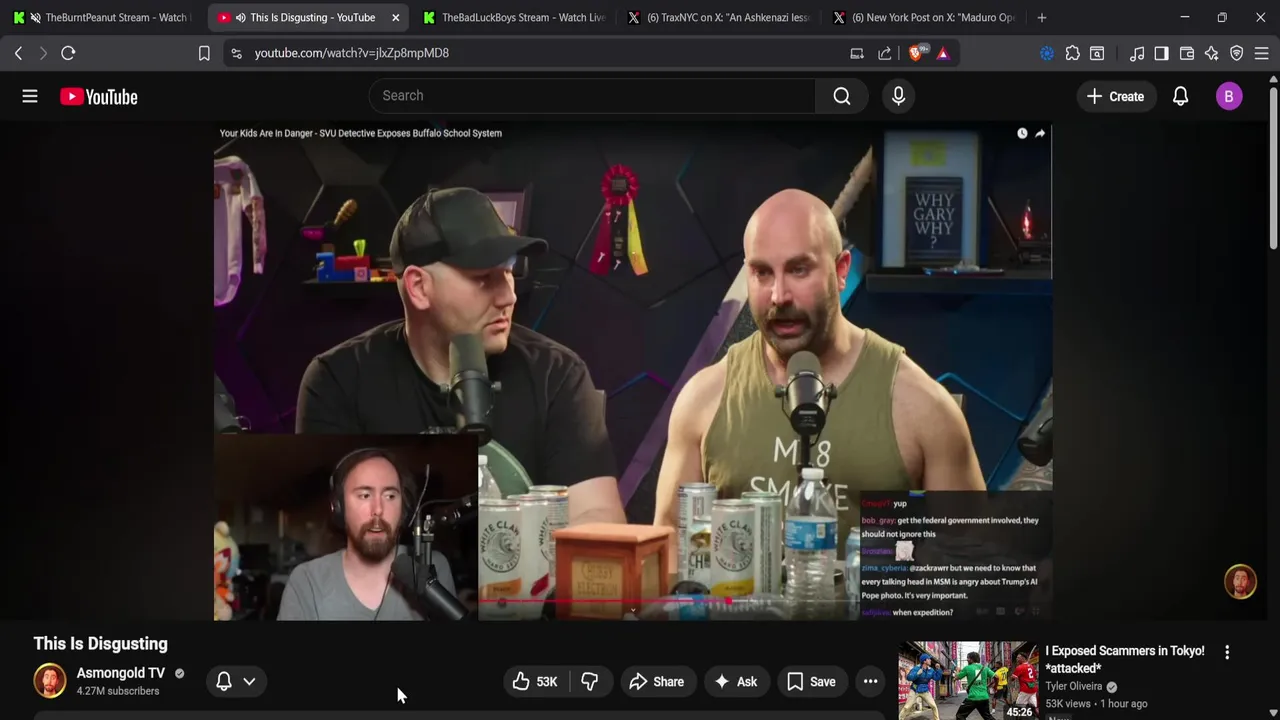Save the video to a playlist

click(x=811, y=682)
